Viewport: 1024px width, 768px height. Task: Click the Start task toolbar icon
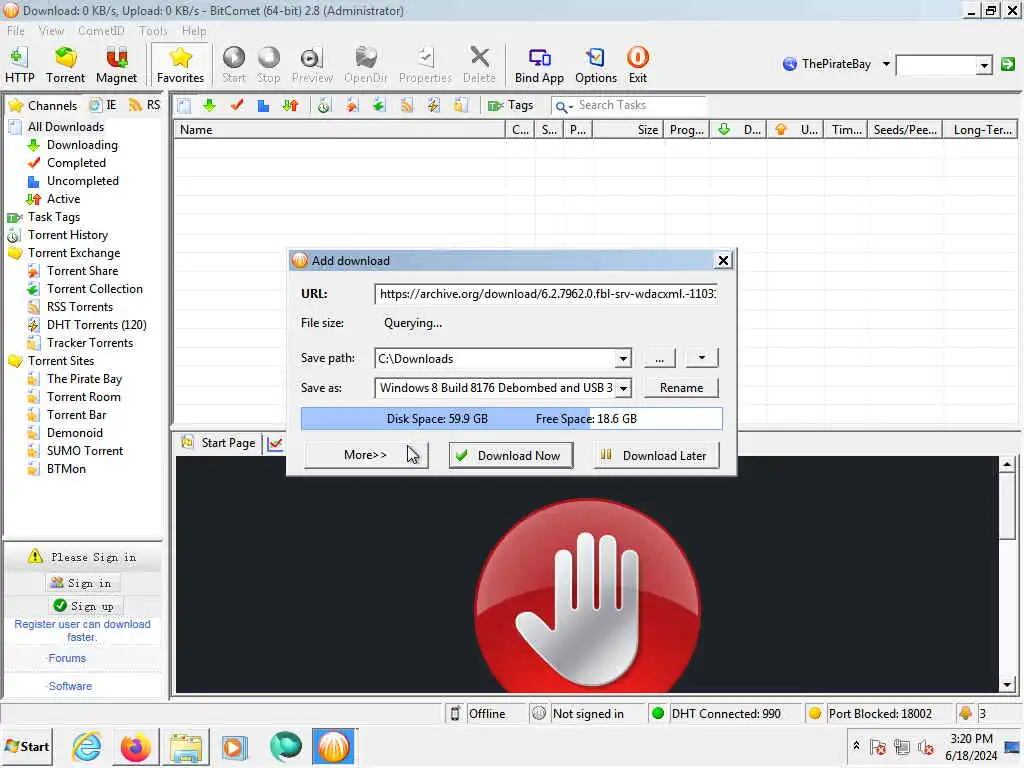pos(233,65)
